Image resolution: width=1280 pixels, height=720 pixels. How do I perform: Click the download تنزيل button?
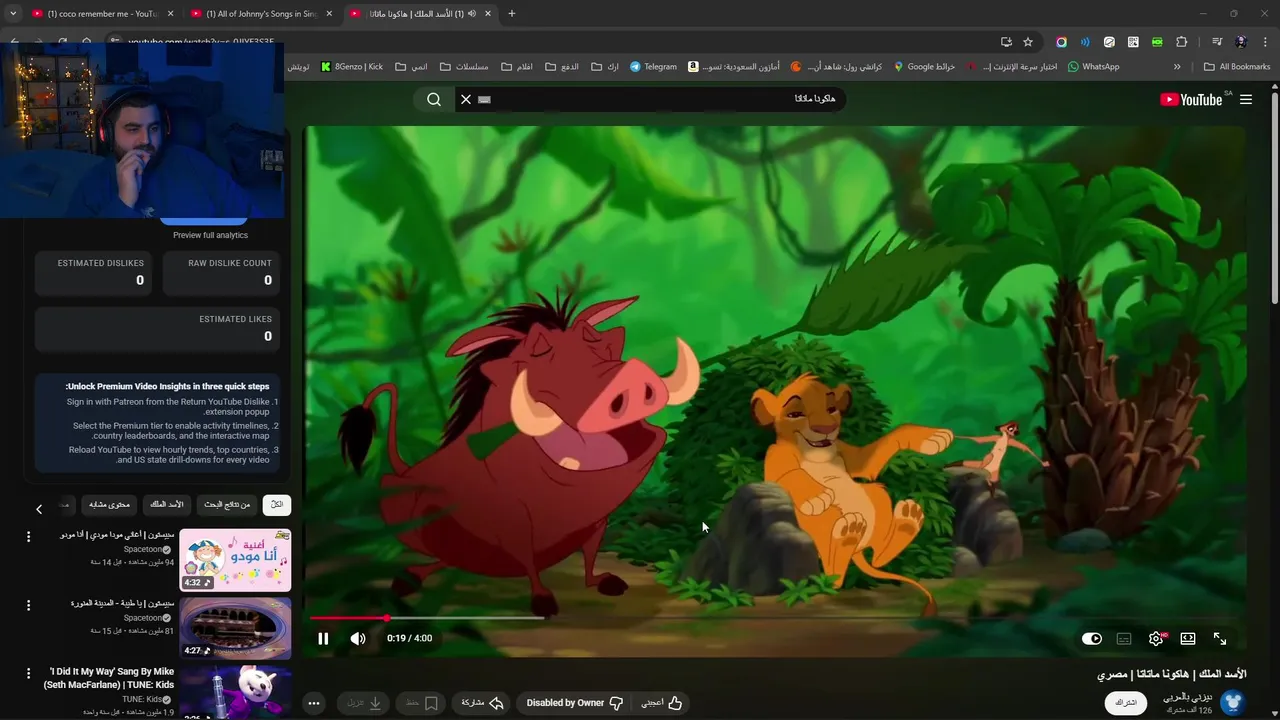point(365,703)
